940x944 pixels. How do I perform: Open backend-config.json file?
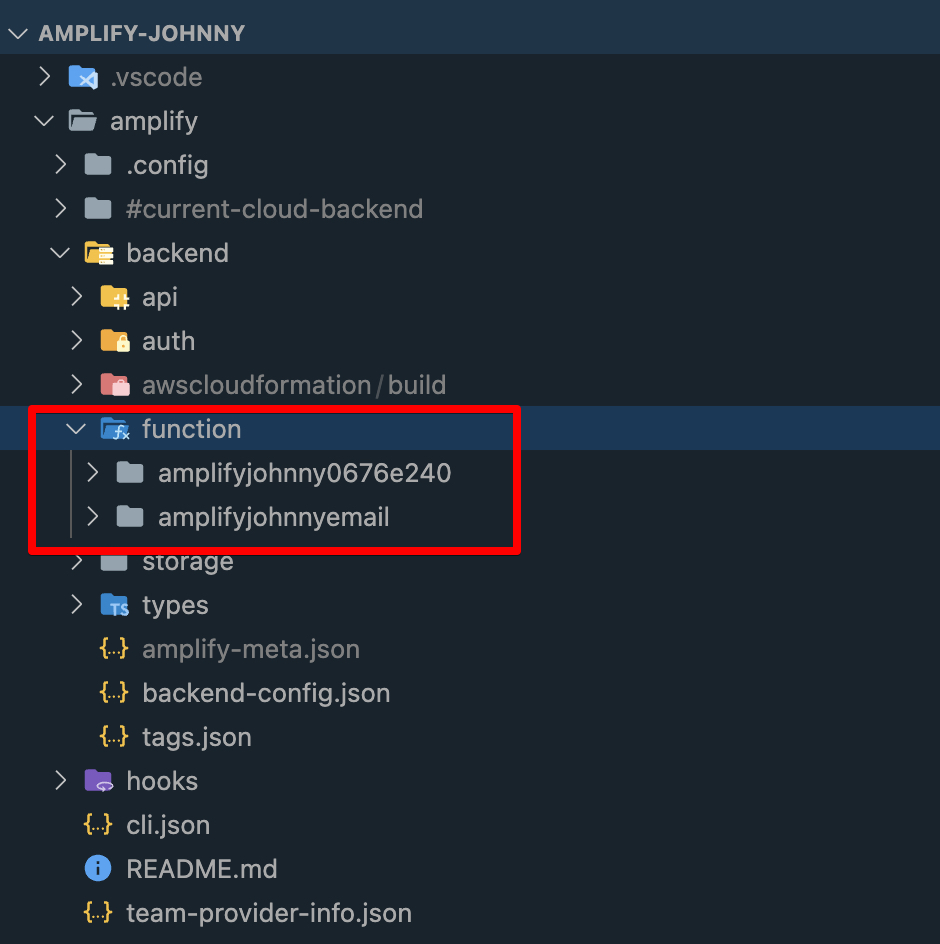(266, 693)
